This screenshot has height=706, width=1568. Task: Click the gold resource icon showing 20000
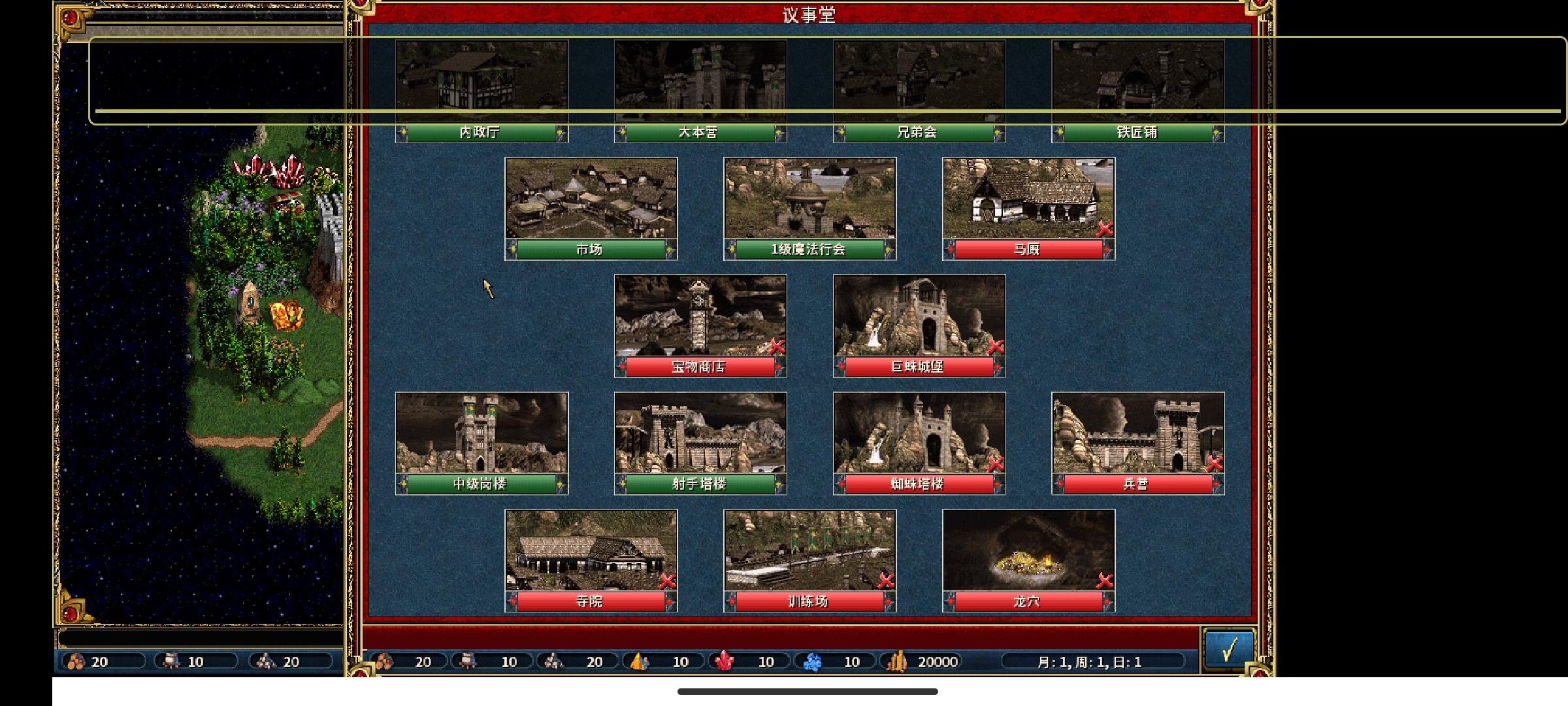click(x=896, y=662)
